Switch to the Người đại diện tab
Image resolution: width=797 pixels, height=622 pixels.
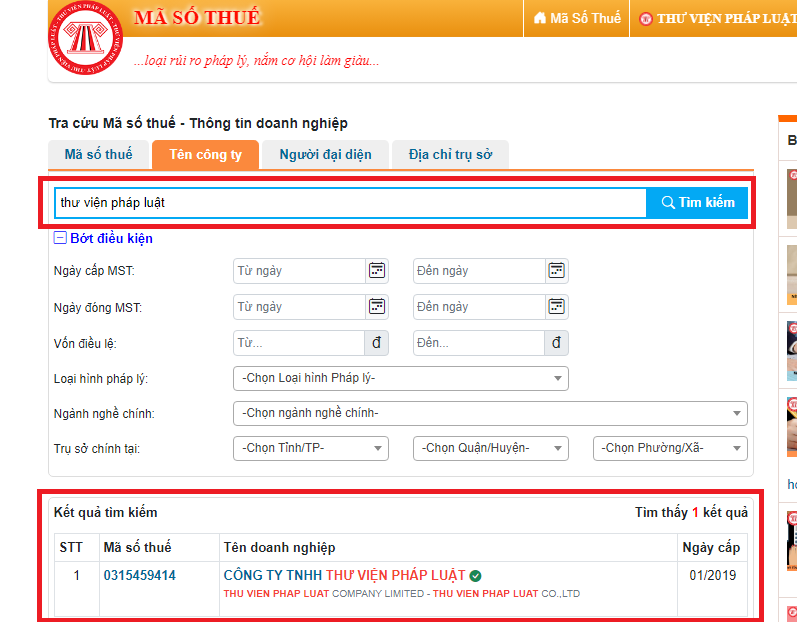tap(325, 154)
